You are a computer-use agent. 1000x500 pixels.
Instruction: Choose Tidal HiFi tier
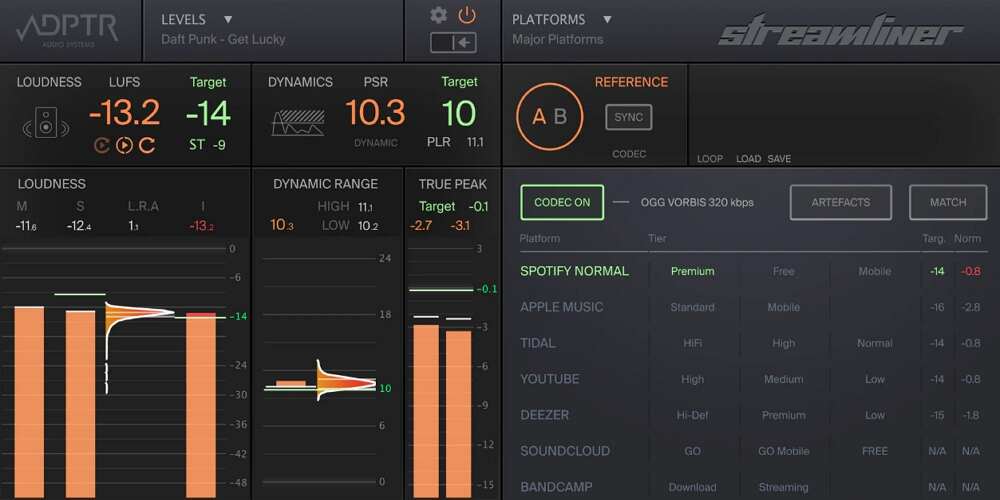click(693, 343)
